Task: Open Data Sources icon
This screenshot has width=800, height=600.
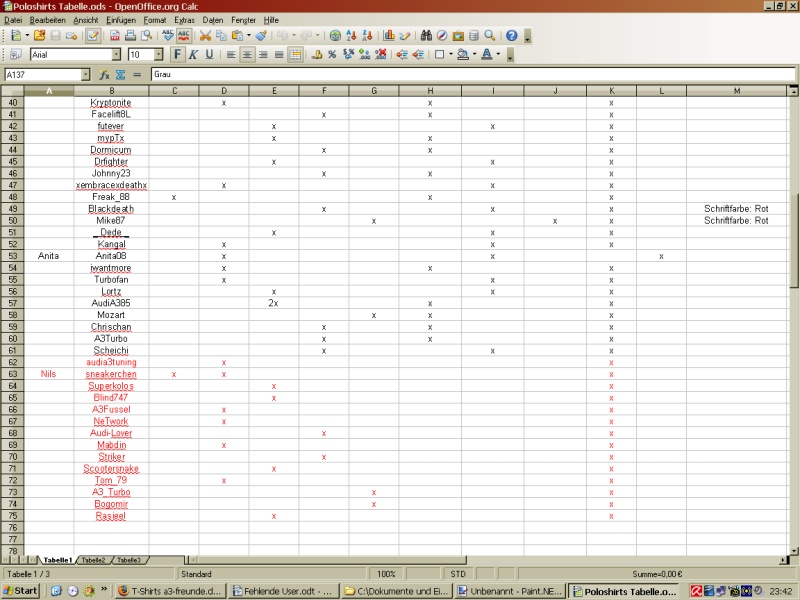Action: click(x=474, y=36)
